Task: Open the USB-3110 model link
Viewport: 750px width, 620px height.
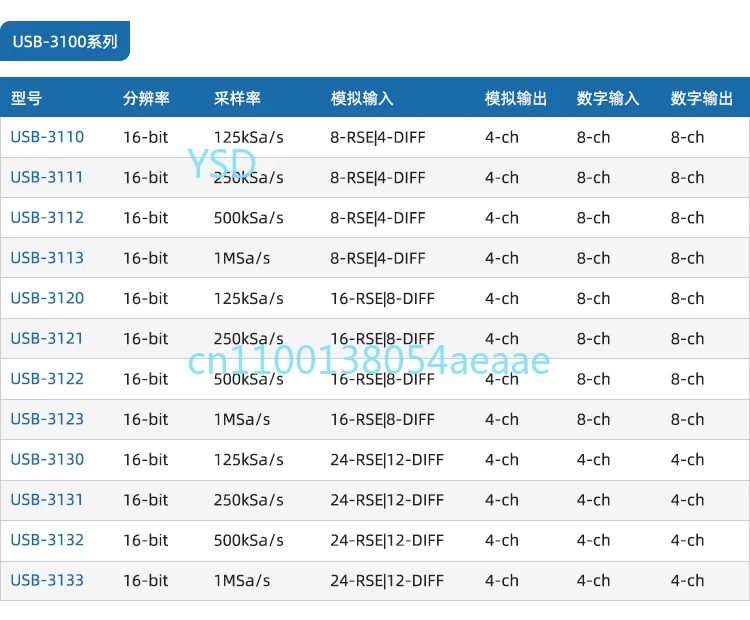Action: pos(47,137)
